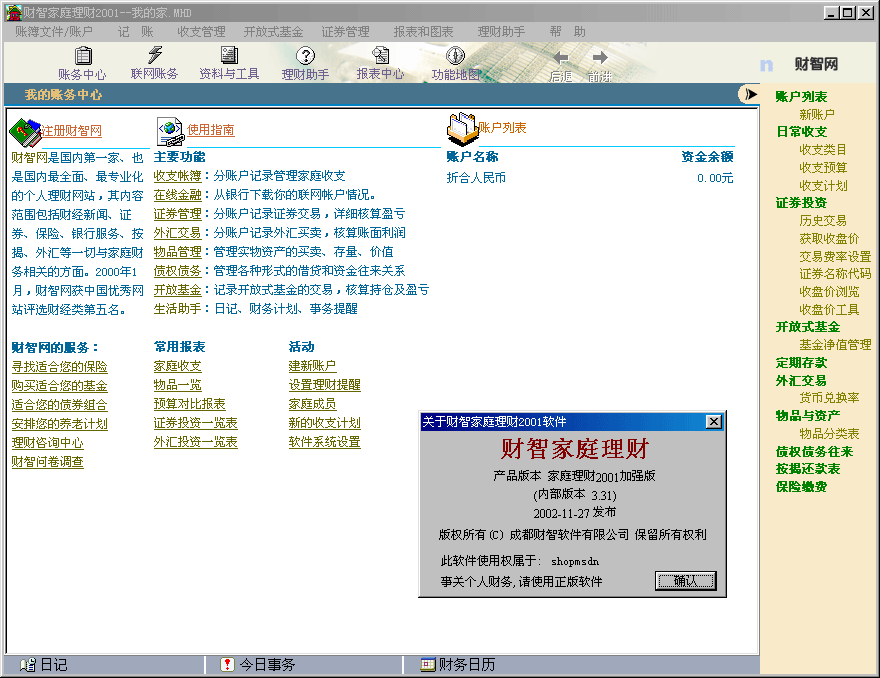Select 收盘价浏览 in the sidebar

(829, 291)
